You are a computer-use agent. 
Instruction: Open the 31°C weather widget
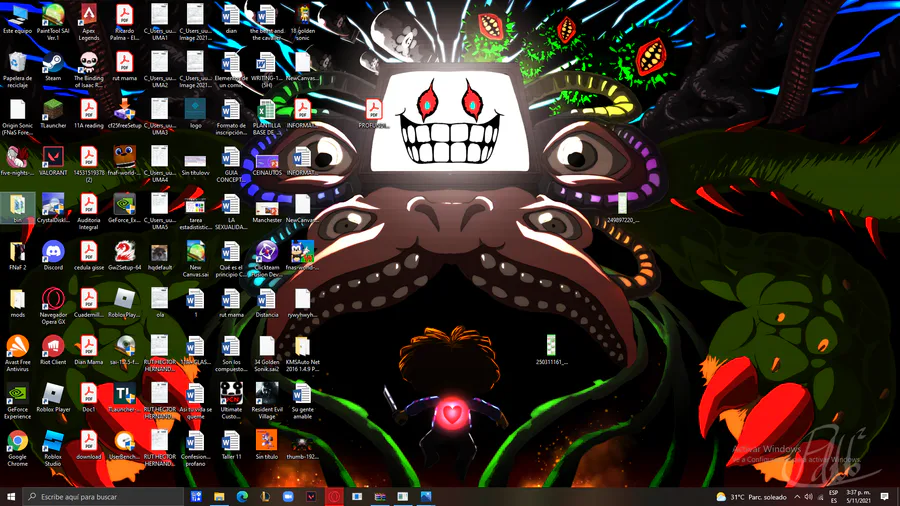pos(751,497)
